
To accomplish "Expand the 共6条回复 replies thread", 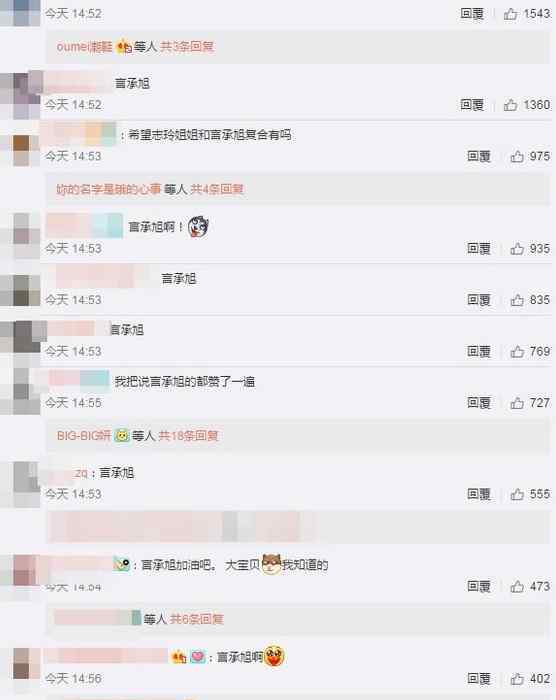I will tap(196, 619).
